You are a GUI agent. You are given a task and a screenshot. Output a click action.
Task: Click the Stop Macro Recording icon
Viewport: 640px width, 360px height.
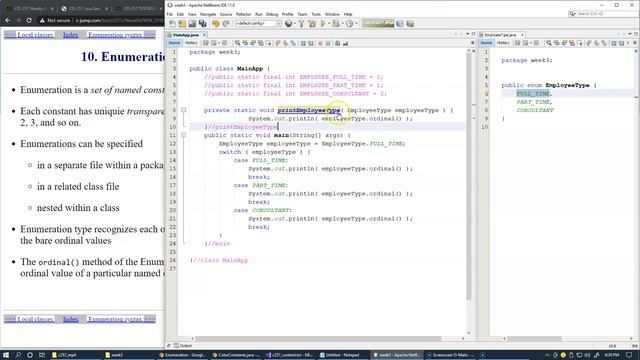click(x=328, y=43)
